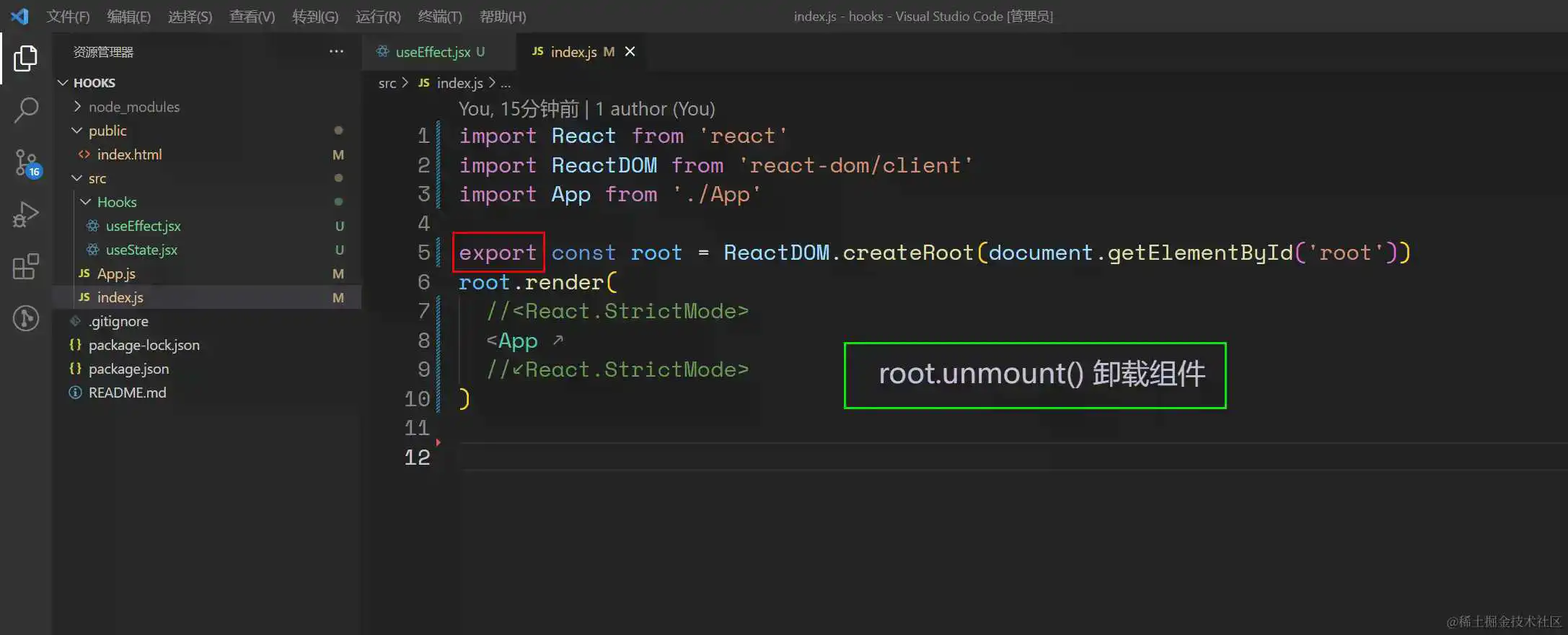Open the 编辑(E) menu
1568x635 pixels.
click(x=128, y=16)
